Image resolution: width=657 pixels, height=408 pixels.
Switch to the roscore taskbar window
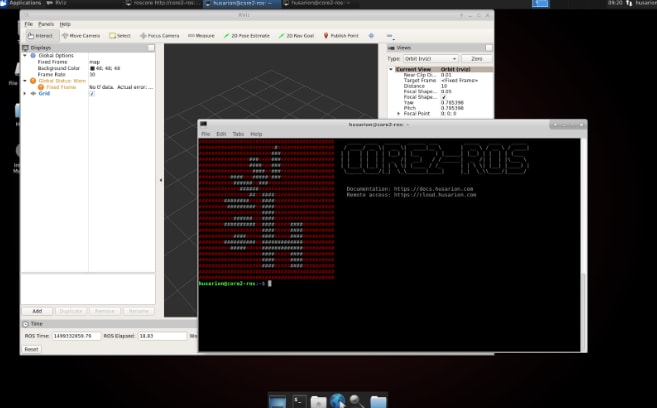(163, 3)
